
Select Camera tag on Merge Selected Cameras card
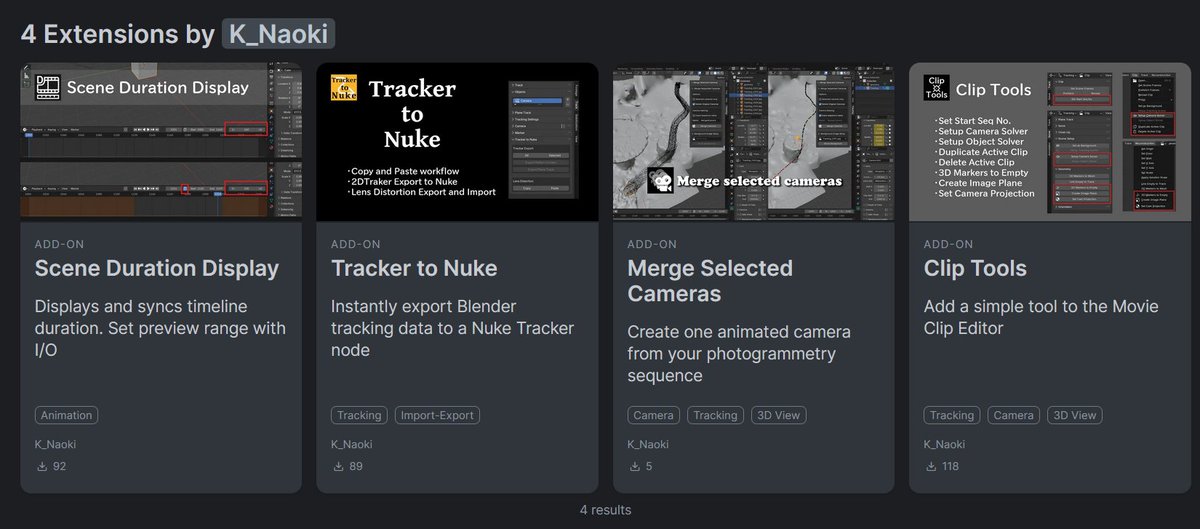[x=653, y=415]
